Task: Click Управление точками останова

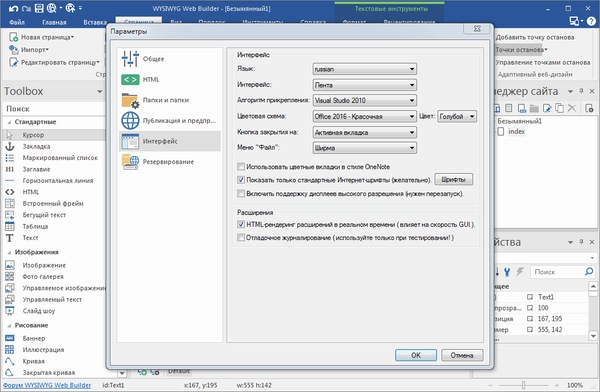Action: pyautogui.click(x=543, y=62)
